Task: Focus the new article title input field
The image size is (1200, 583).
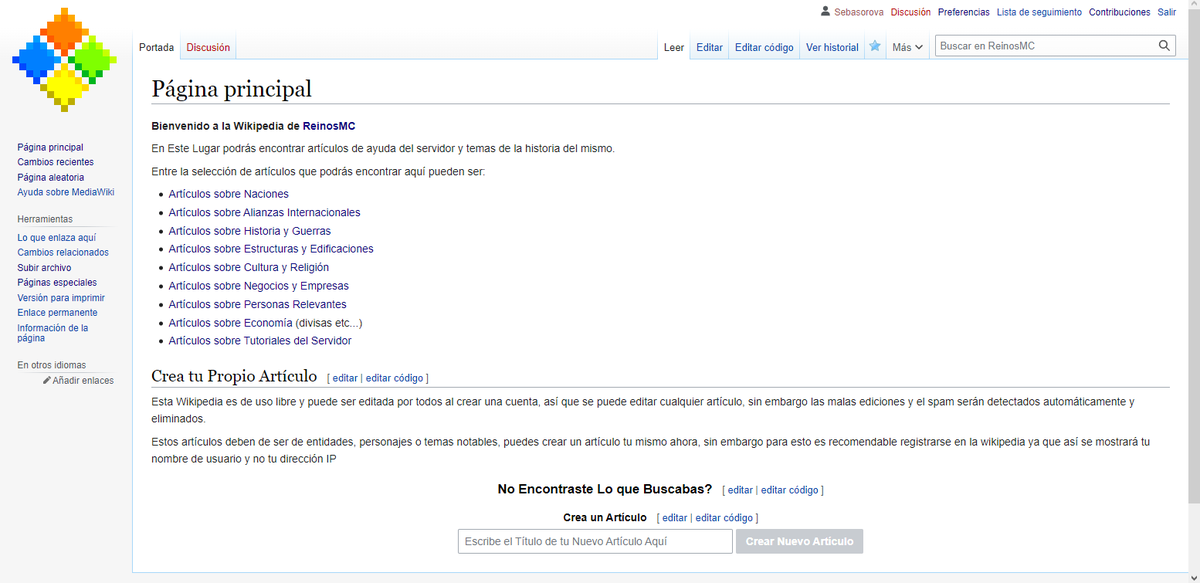Action: pyautogui.click(x=595, y=541)
